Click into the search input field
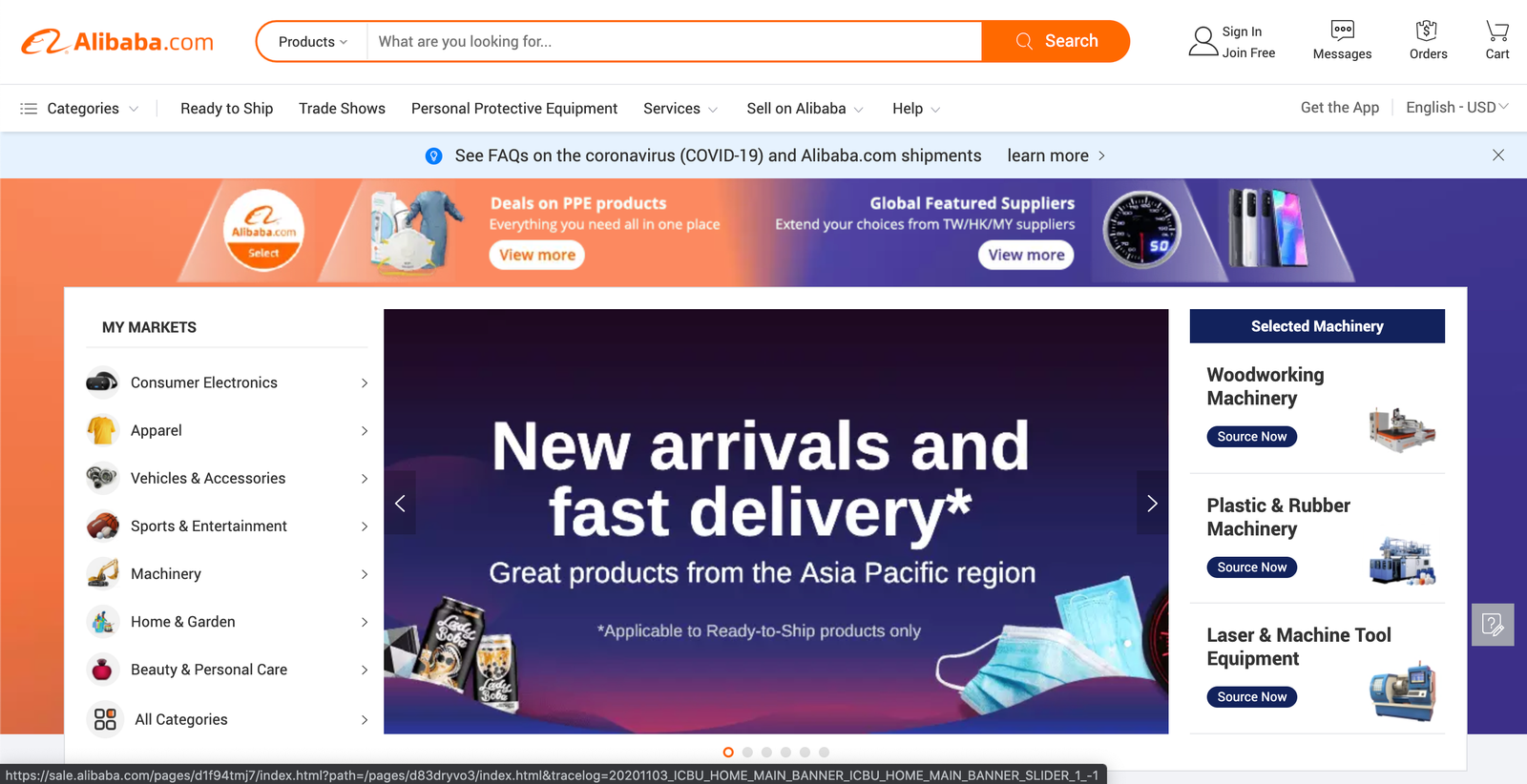Viewport: 1527px width, 784px height. pyautogui.click(x=674, y=42)
